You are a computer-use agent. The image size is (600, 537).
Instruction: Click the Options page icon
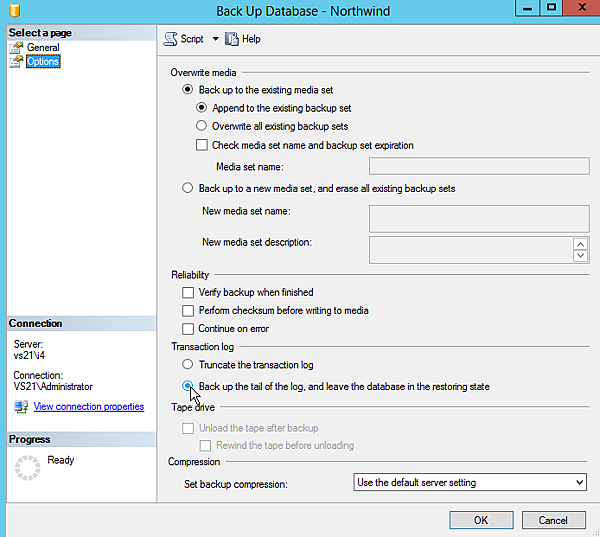[x=16, y=61]
